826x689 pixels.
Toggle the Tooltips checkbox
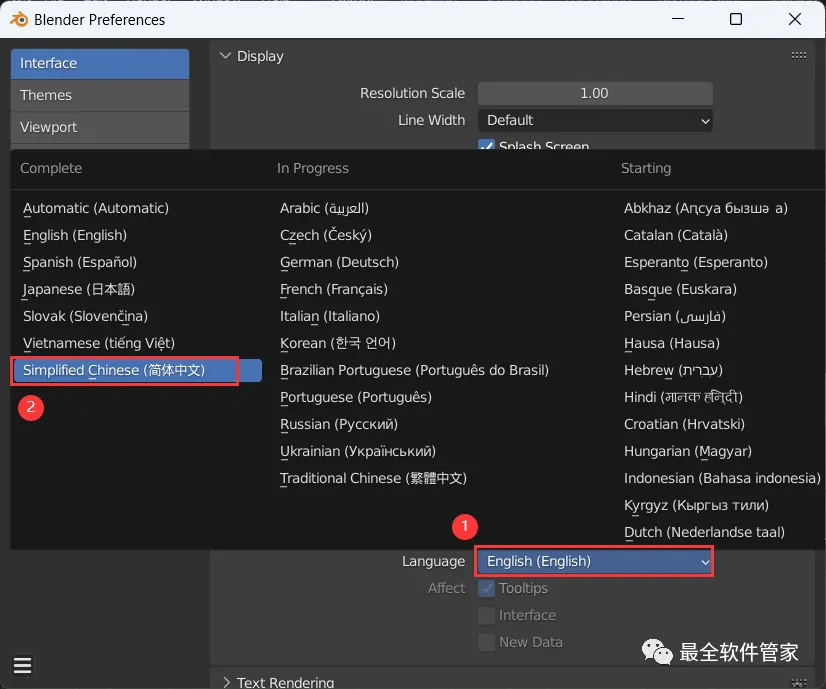[x=486, y=588]
